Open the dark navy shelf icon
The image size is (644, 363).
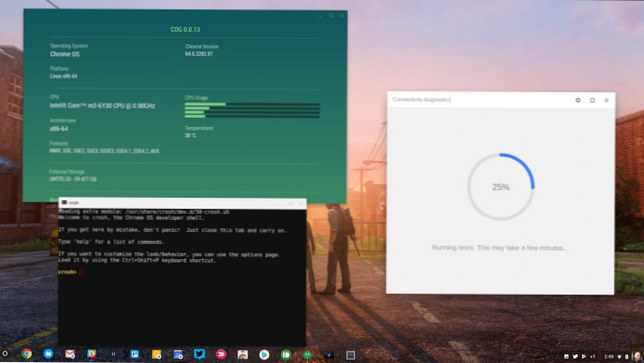click(x=329, y=355)
